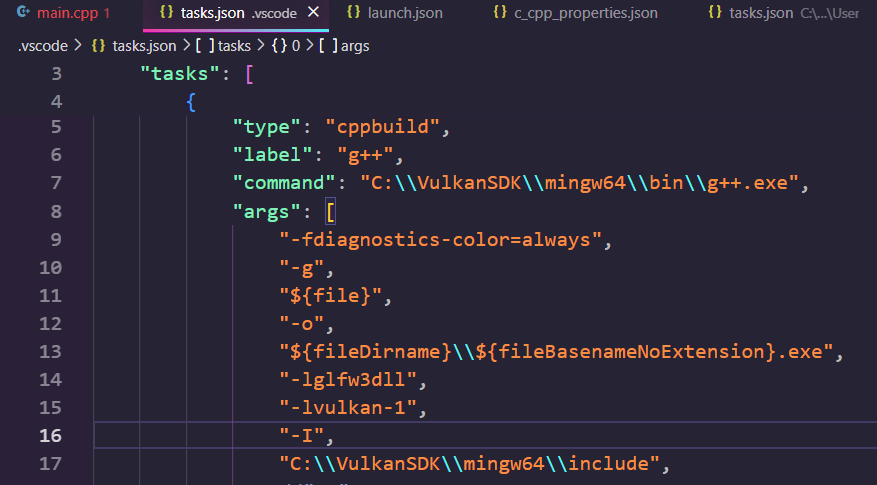The width and height of the screenshot is (877, 485).
Task: Click the "tasks" key on line 3
Action: click(x=179, y=73)
